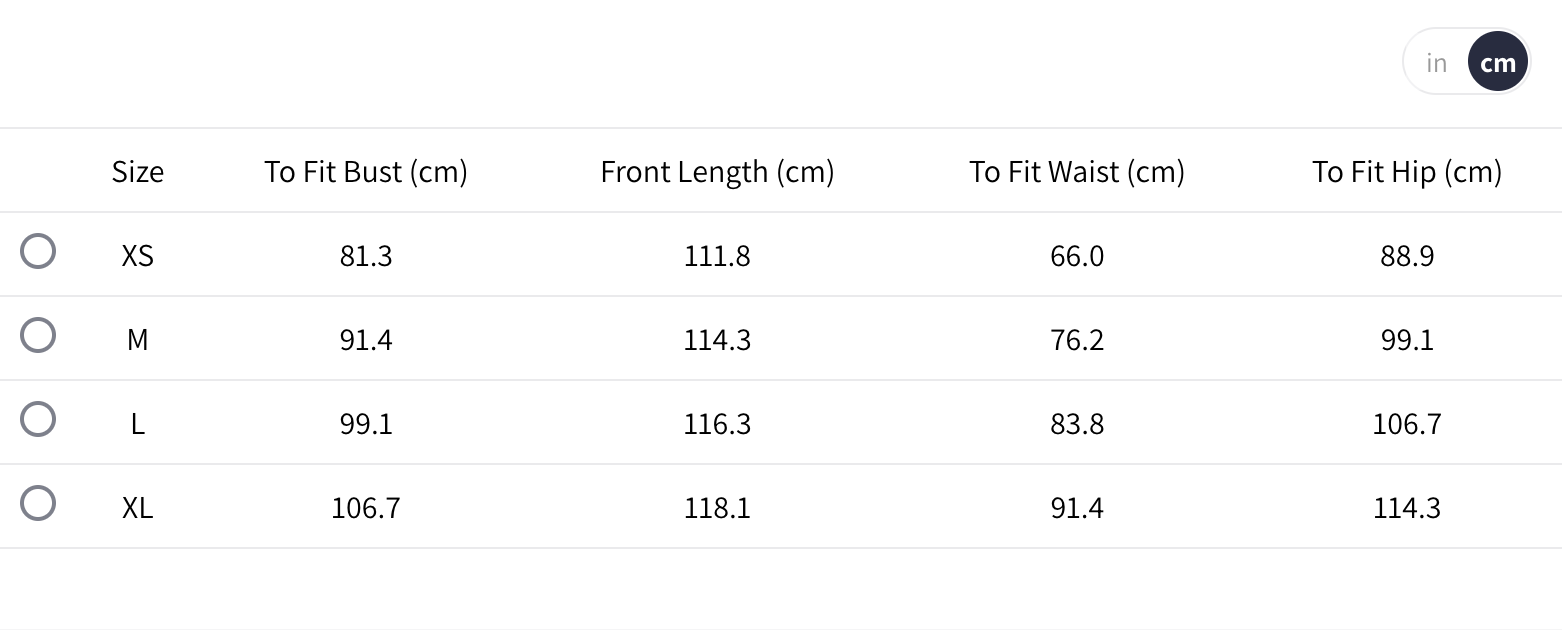Click the To Fit Bust column header
1562x630 pixels.
pos(366,172)
